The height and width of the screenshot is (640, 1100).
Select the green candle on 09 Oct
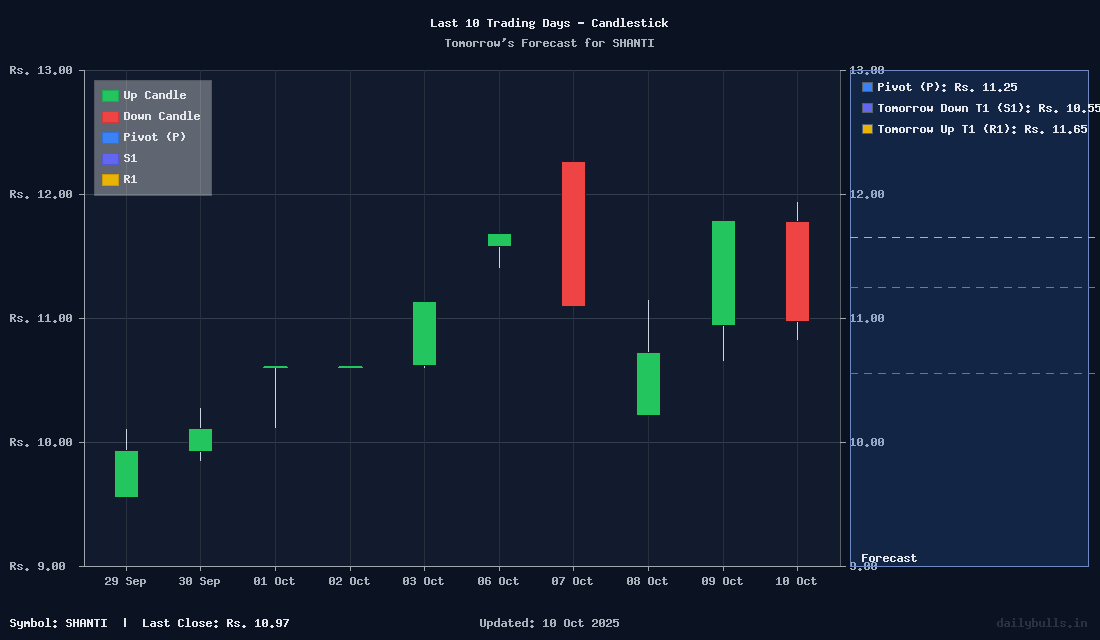click(x=723, y=273)
